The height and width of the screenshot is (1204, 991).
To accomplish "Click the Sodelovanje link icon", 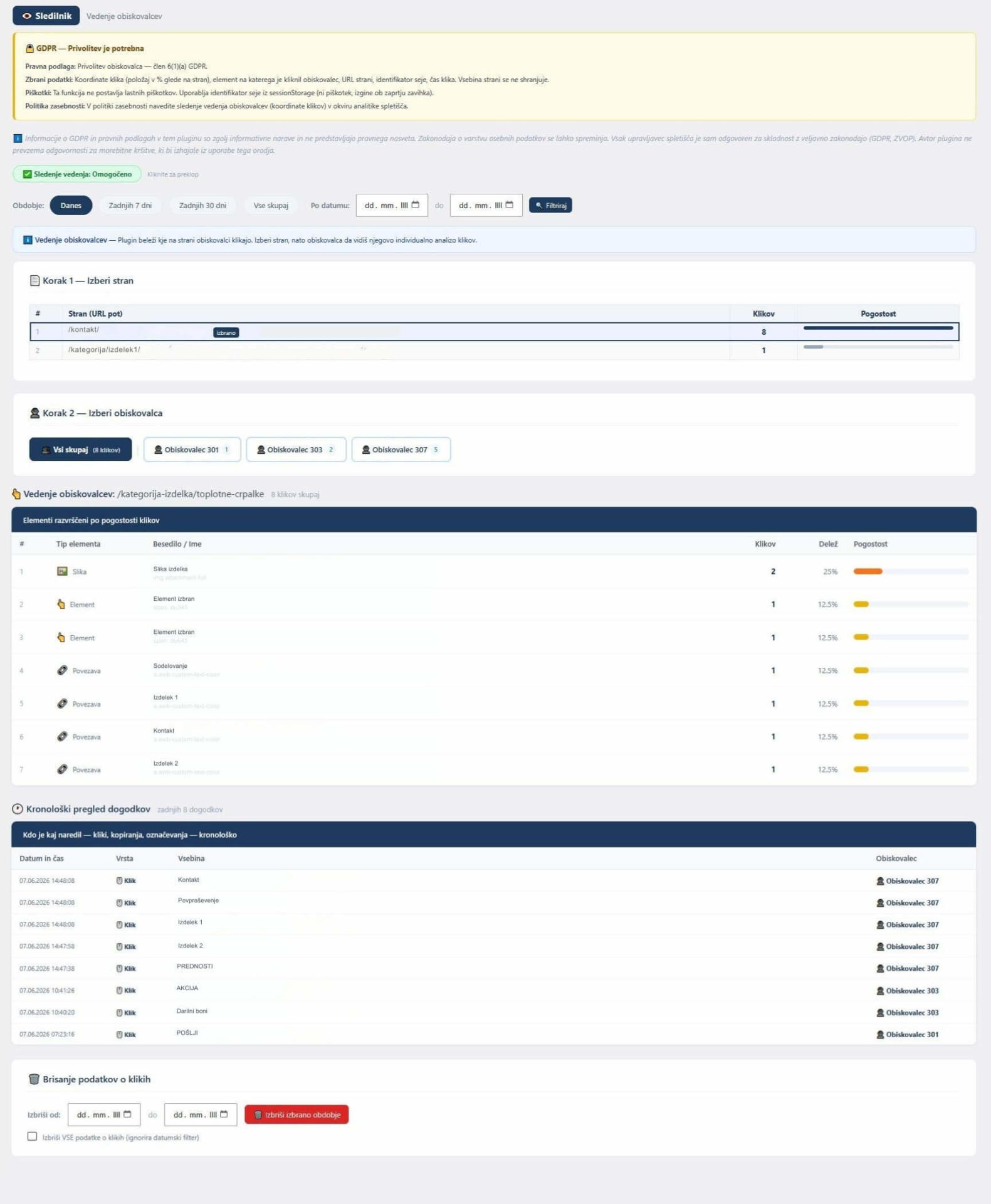I will click(x=62, y=670).
